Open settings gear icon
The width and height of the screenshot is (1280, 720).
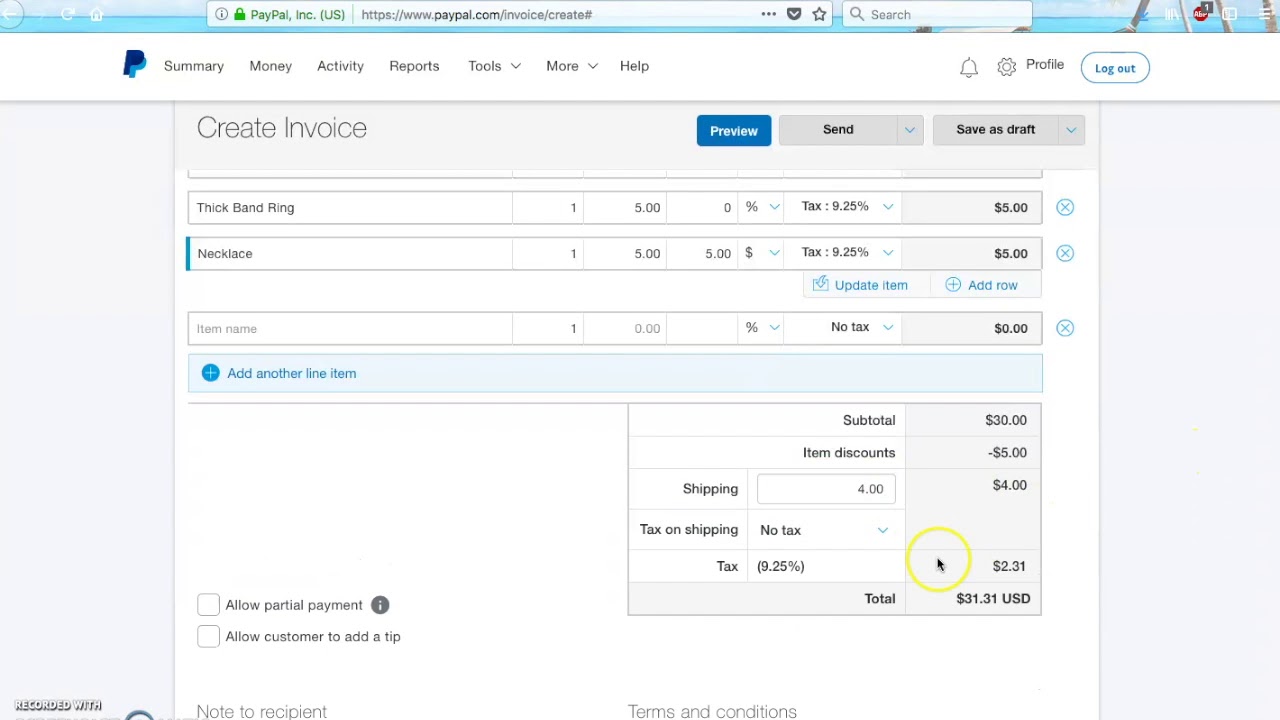tap(1006, 67)
